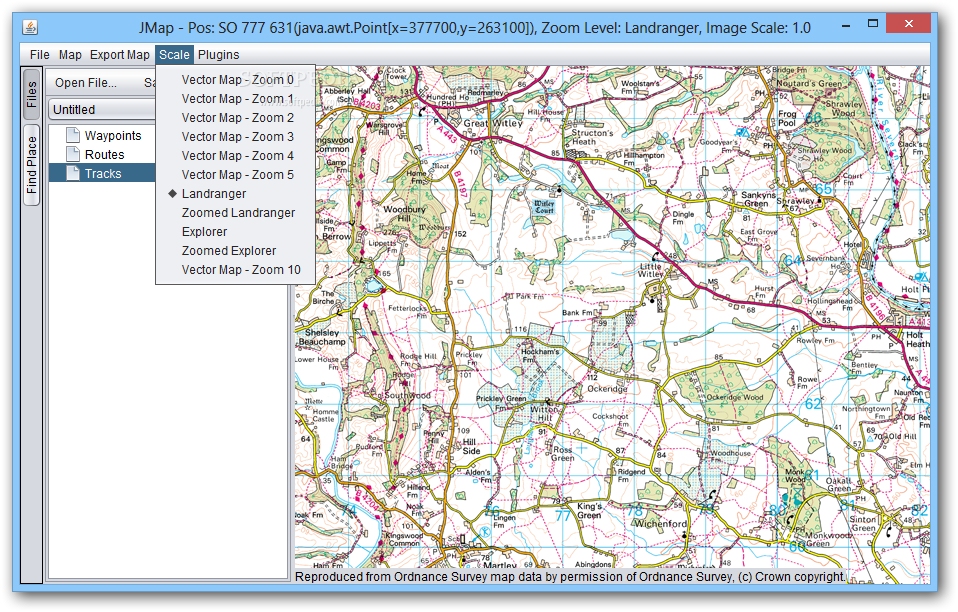Open the Untitled file dropdown
Viewport: 958px width, 612px height.
click(x=102, y=109)
